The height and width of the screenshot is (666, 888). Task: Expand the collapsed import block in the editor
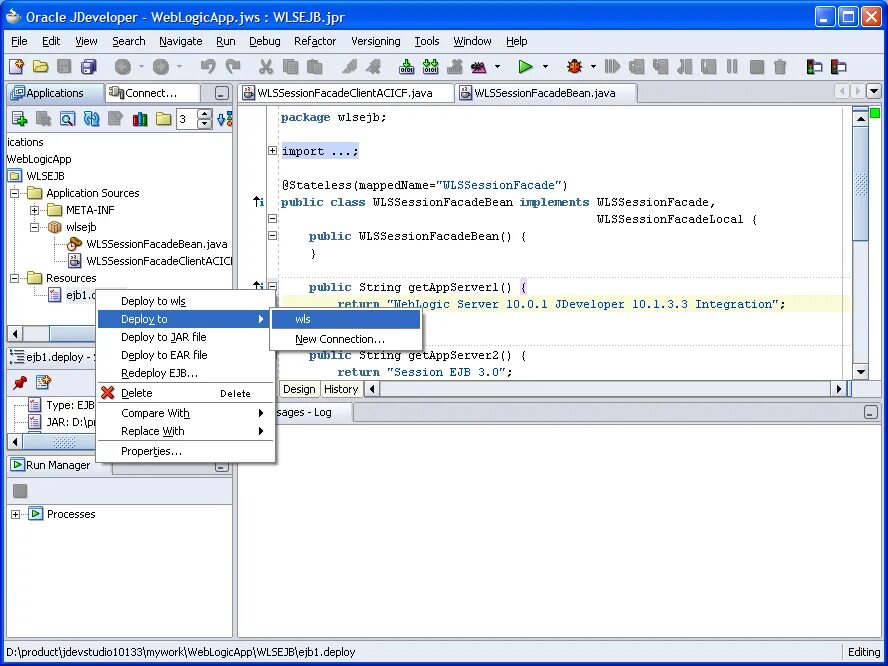point(272,151)
